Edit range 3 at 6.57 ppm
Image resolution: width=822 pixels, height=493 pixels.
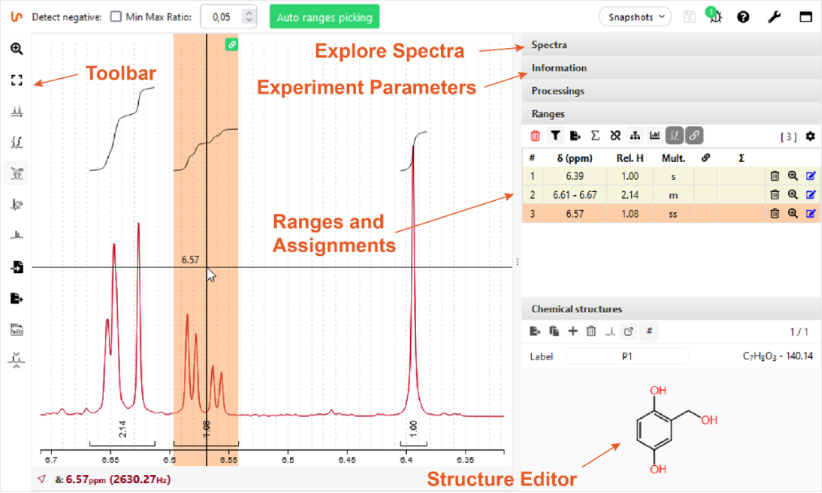click(x=810, y=213)
